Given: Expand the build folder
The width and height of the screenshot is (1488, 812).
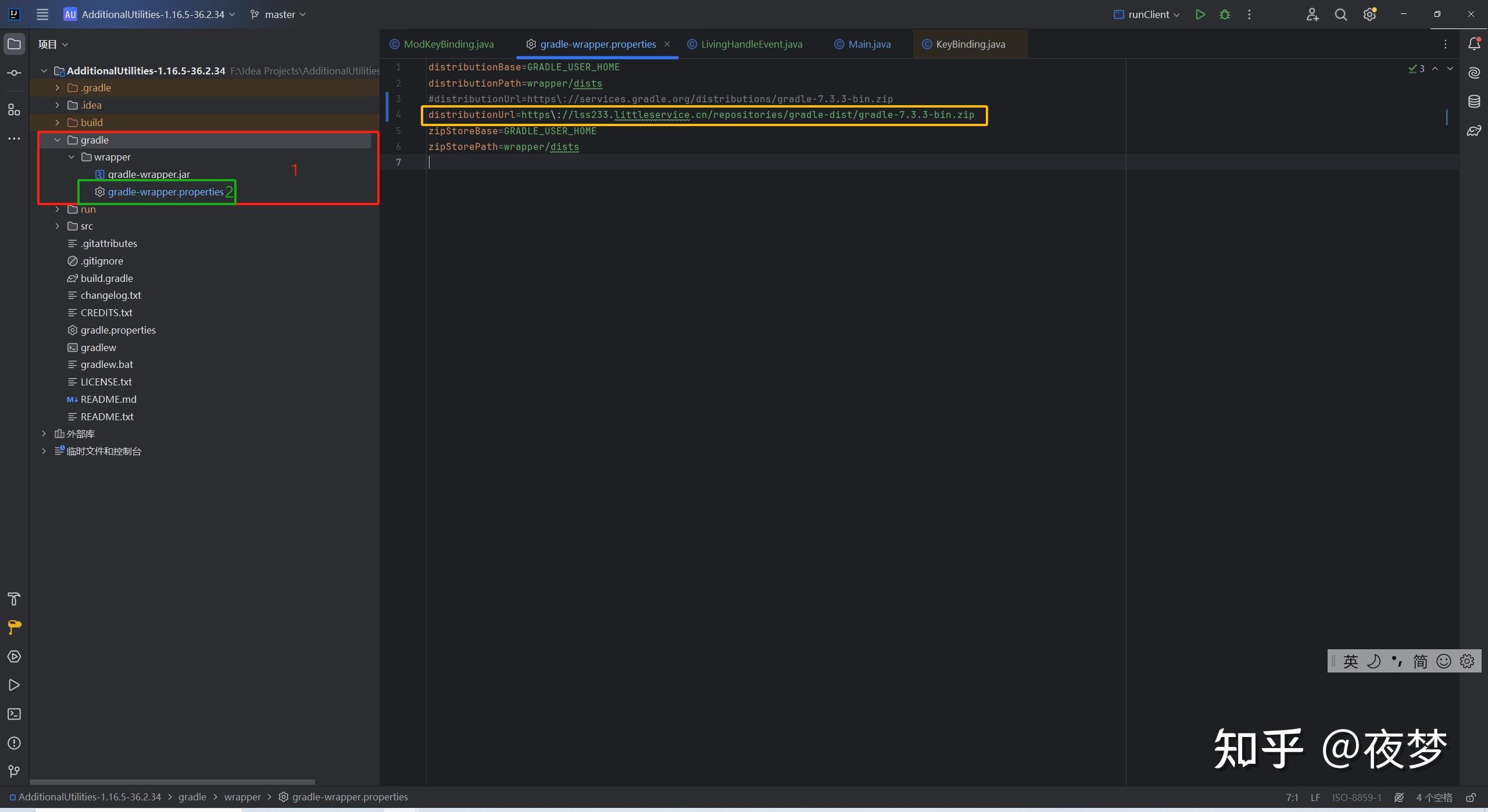Looking at the screenshot, I should [58, 123].
